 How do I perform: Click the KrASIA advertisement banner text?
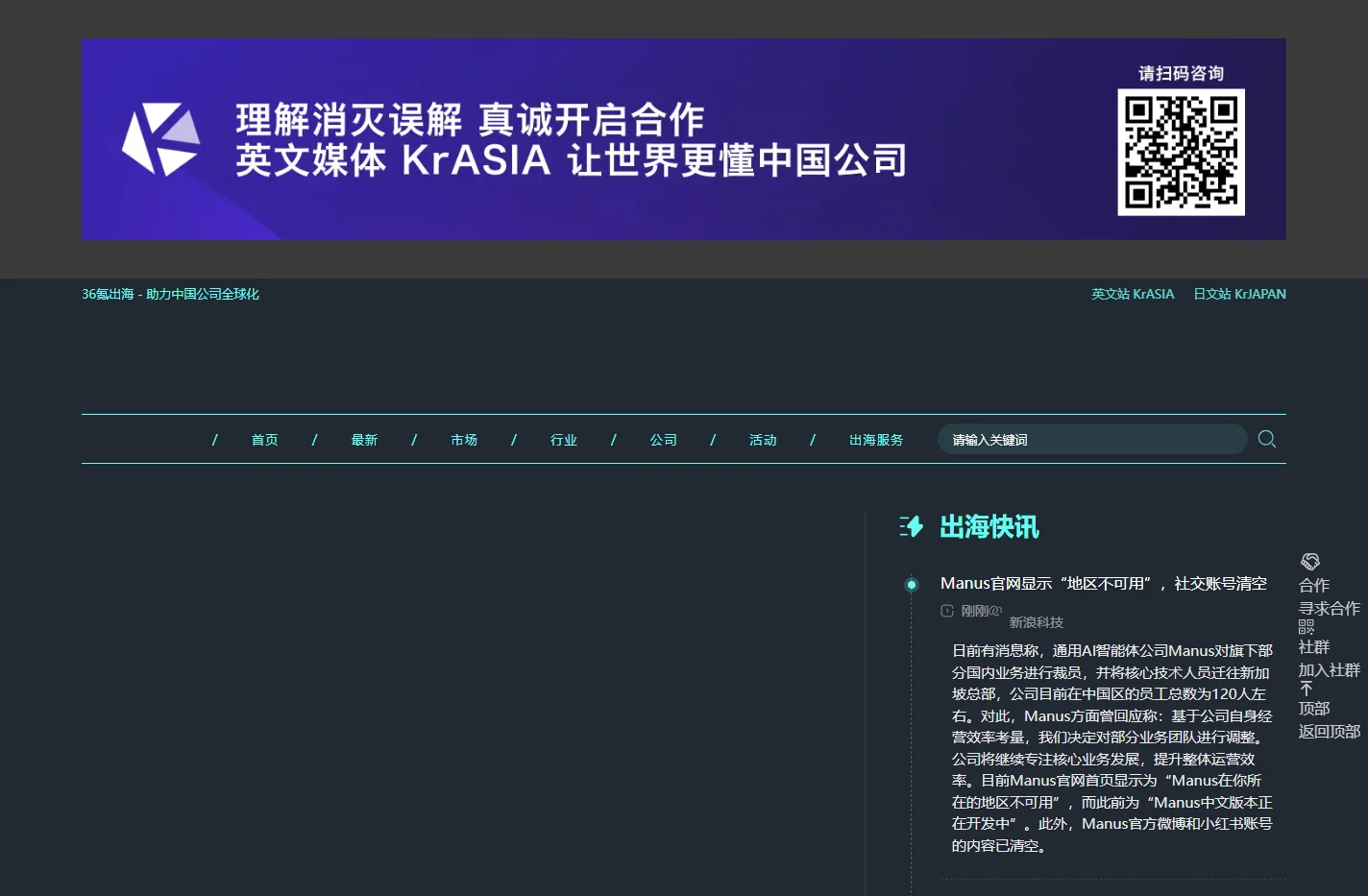[x=572, y=140]
